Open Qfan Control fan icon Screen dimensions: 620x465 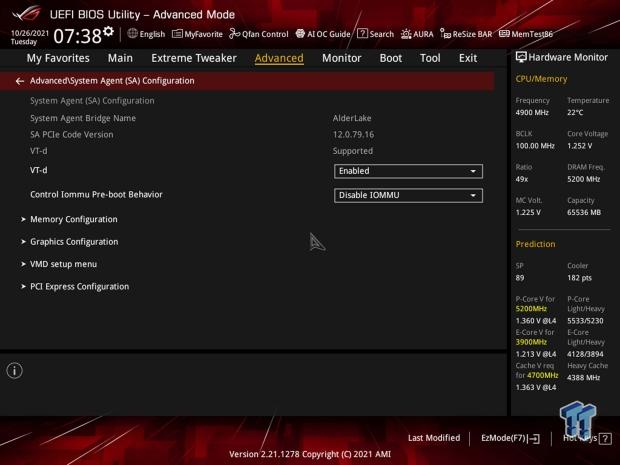[x=234, y=34]
